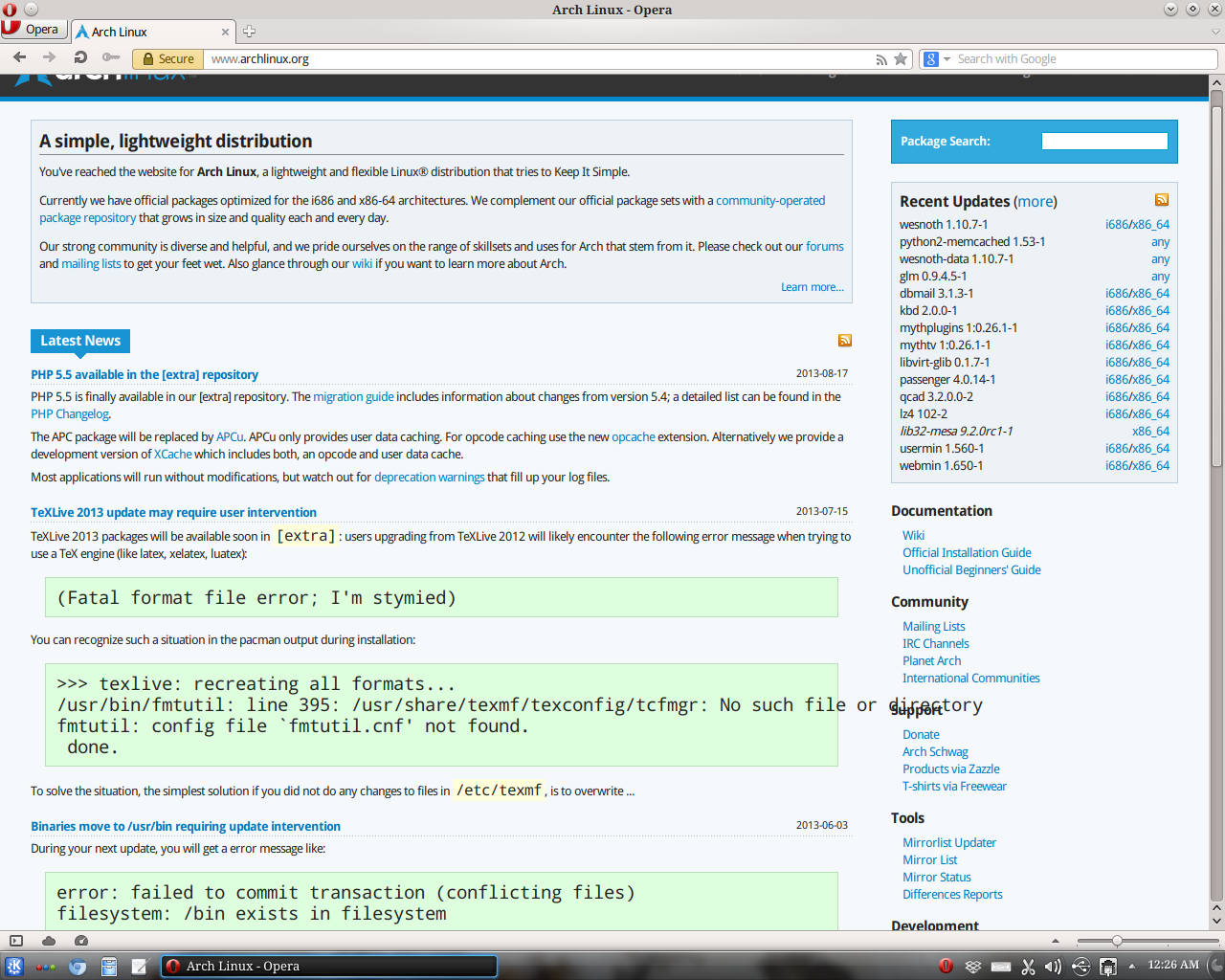The height and width of the screenshot is (980, 1225).
Task: Open the International Communities link
Action: tap(971, 678)
